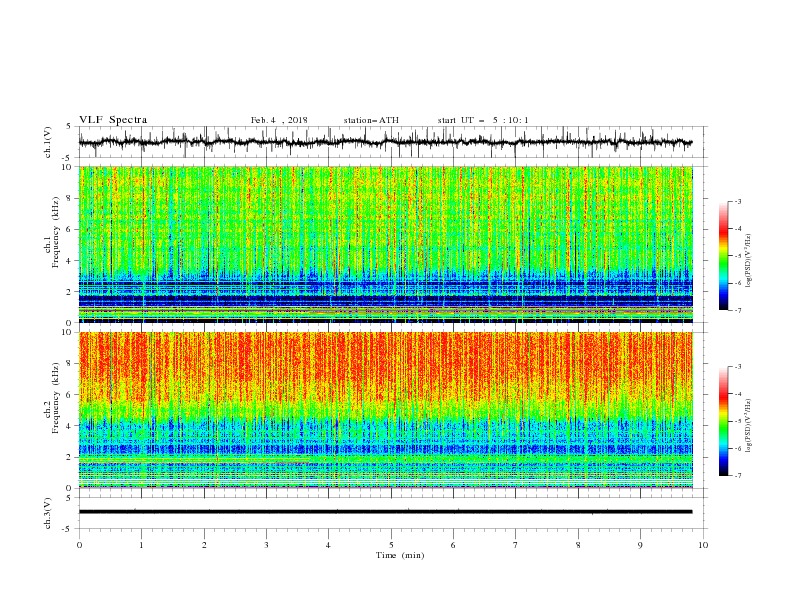
Task: Click the time axis tick label "6"
Action: click(453, 545)
